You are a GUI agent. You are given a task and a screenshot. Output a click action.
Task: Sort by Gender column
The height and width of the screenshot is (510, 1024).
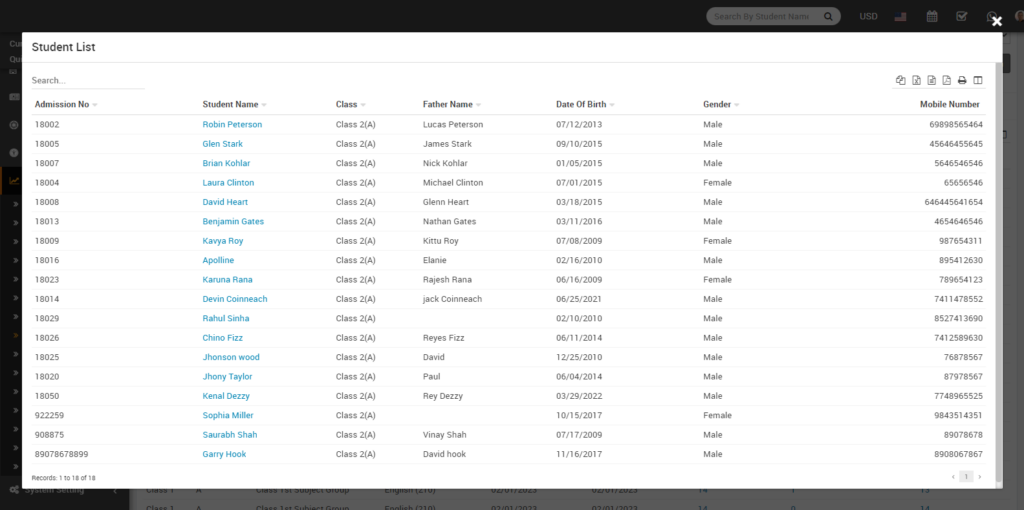721,104
